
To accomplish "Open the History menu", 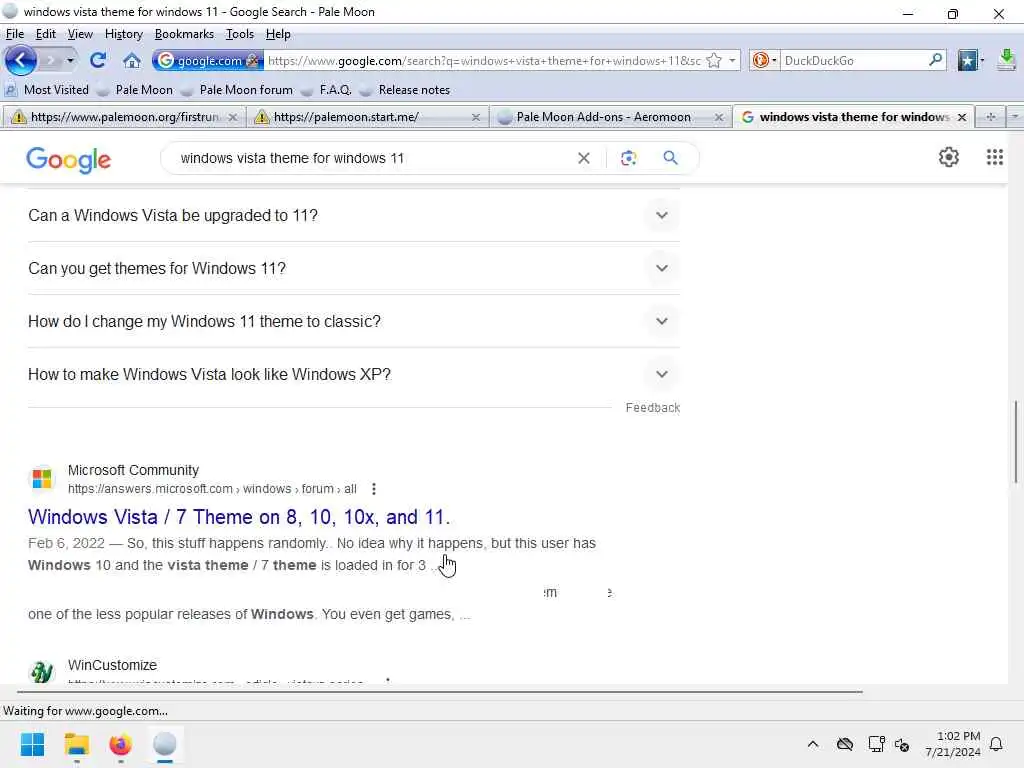I will 123,34.
